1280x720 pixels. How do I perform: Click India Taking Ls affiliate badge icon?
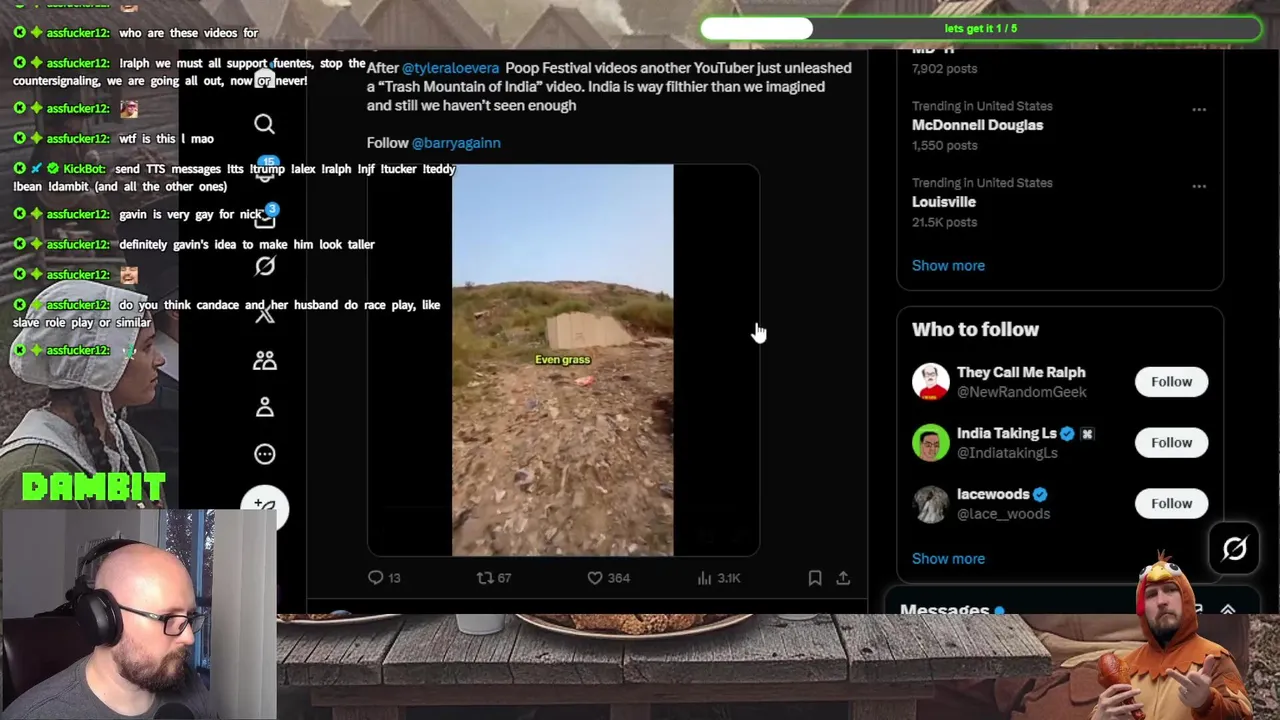pyautogui.click(x=1087, y=434)
